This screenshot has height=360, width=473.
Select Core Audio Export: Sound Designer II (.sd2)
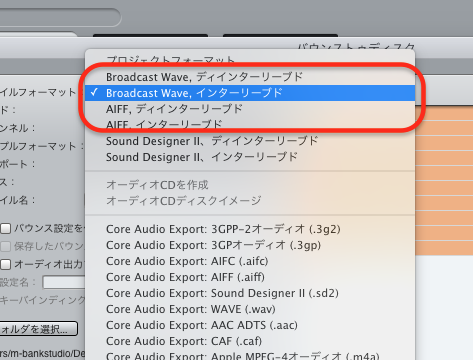250,293
